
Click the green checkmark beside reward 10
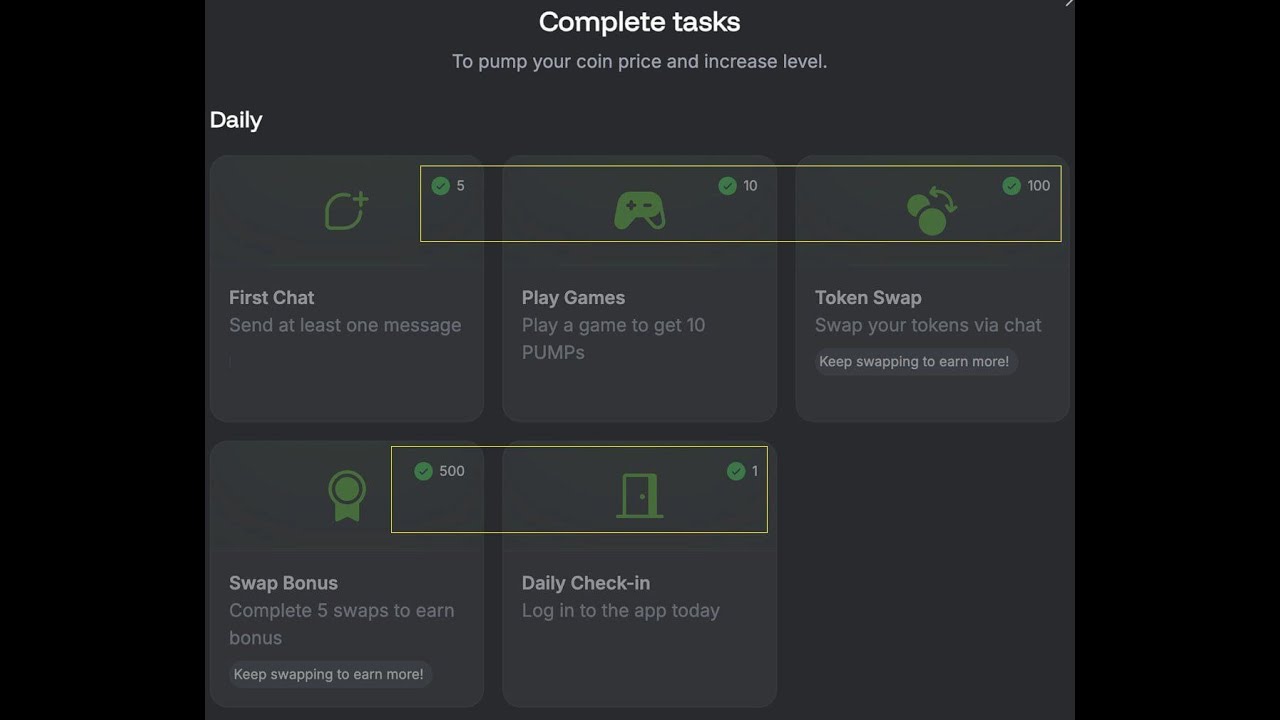[x=727, y=186]
